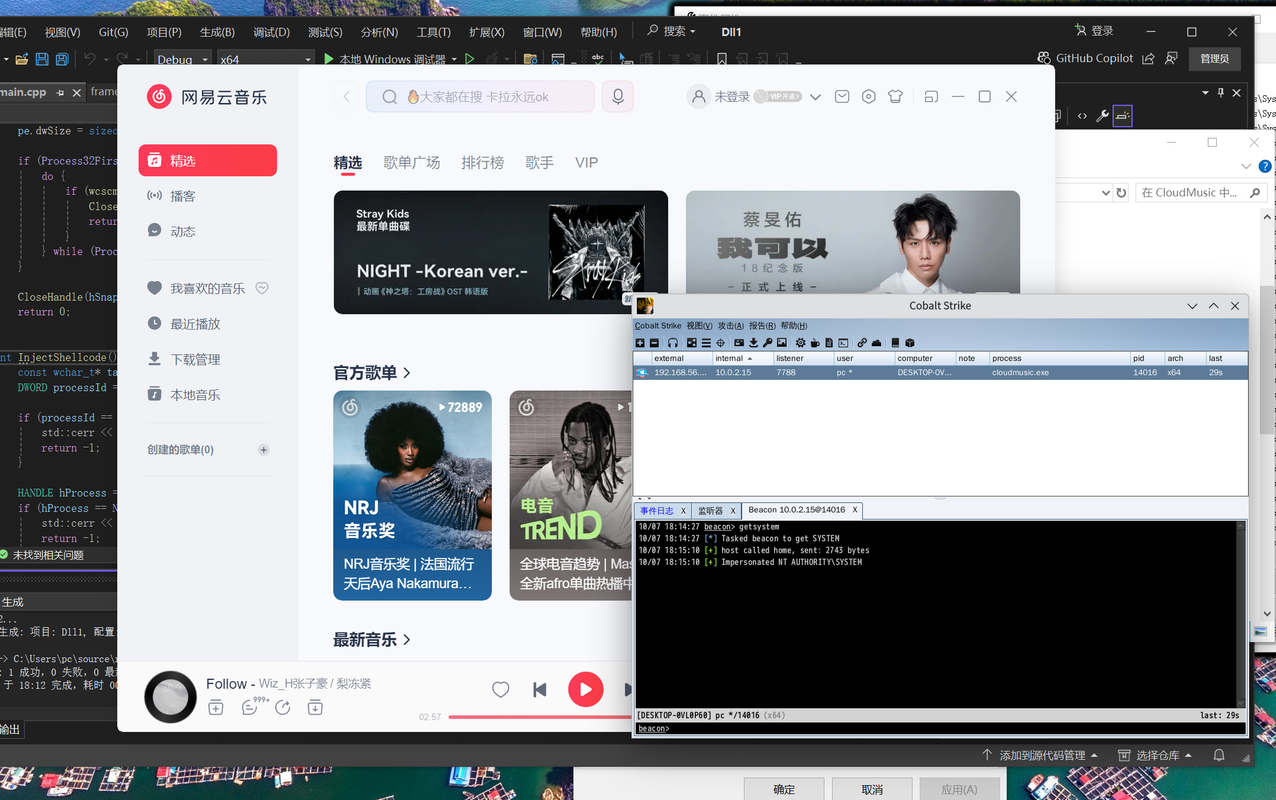Open Cobalt Strike 攻击(A) menu
The height and width of the screenshot is (800, 1276).
point(731,326)
